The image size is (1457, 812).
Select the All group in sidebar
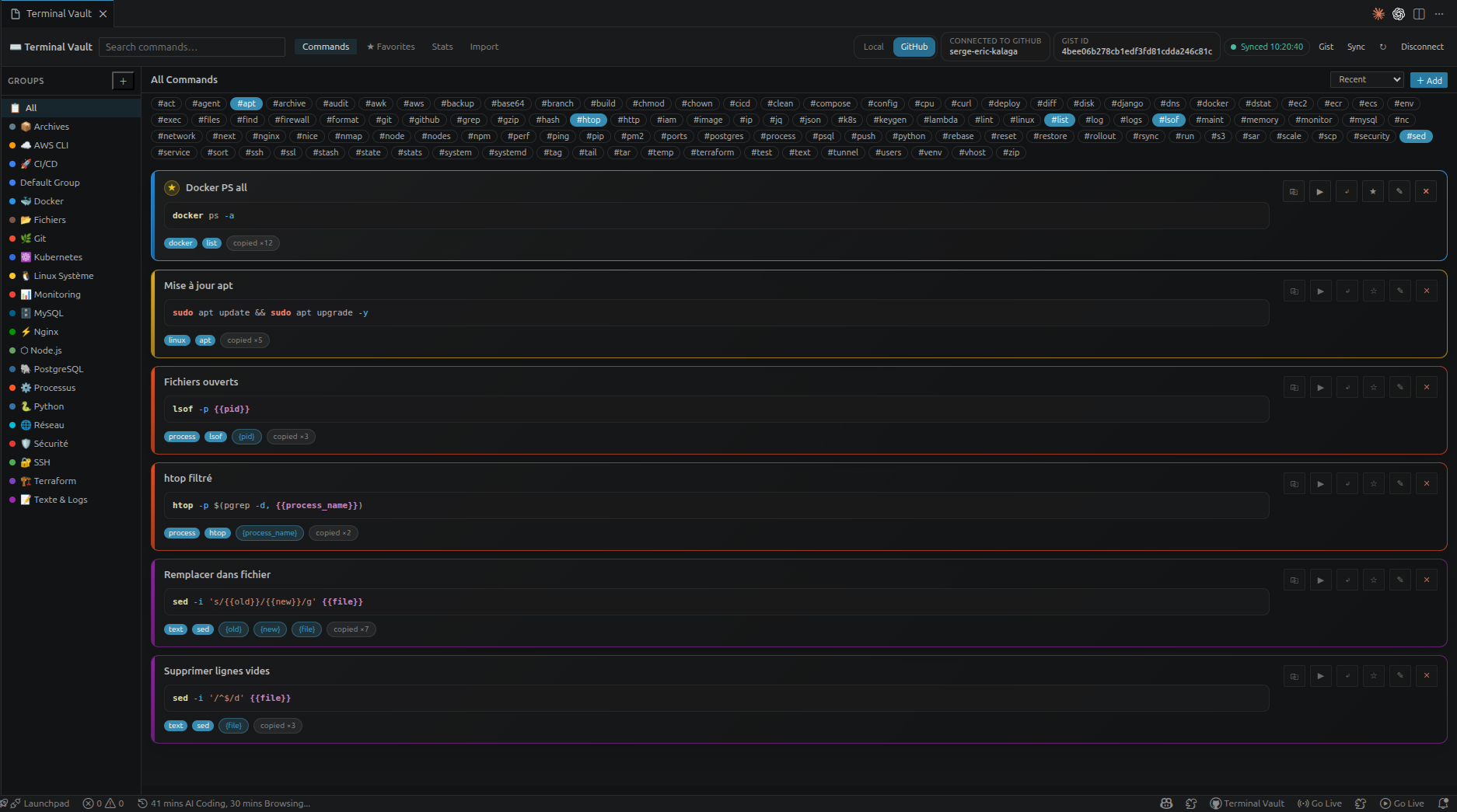(x=71, y=108)
